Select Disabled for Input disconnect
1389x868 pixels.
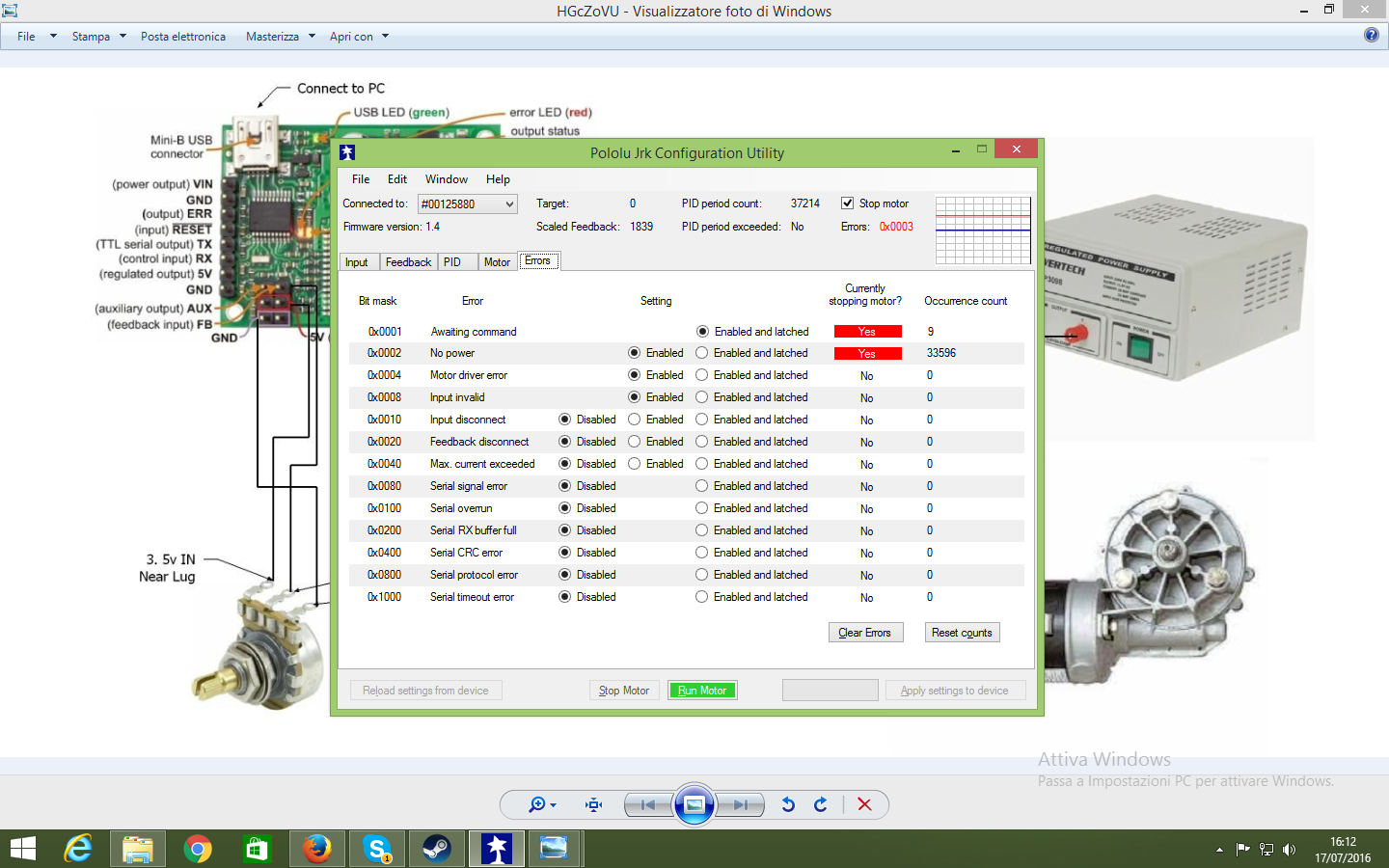coord(564,420)
